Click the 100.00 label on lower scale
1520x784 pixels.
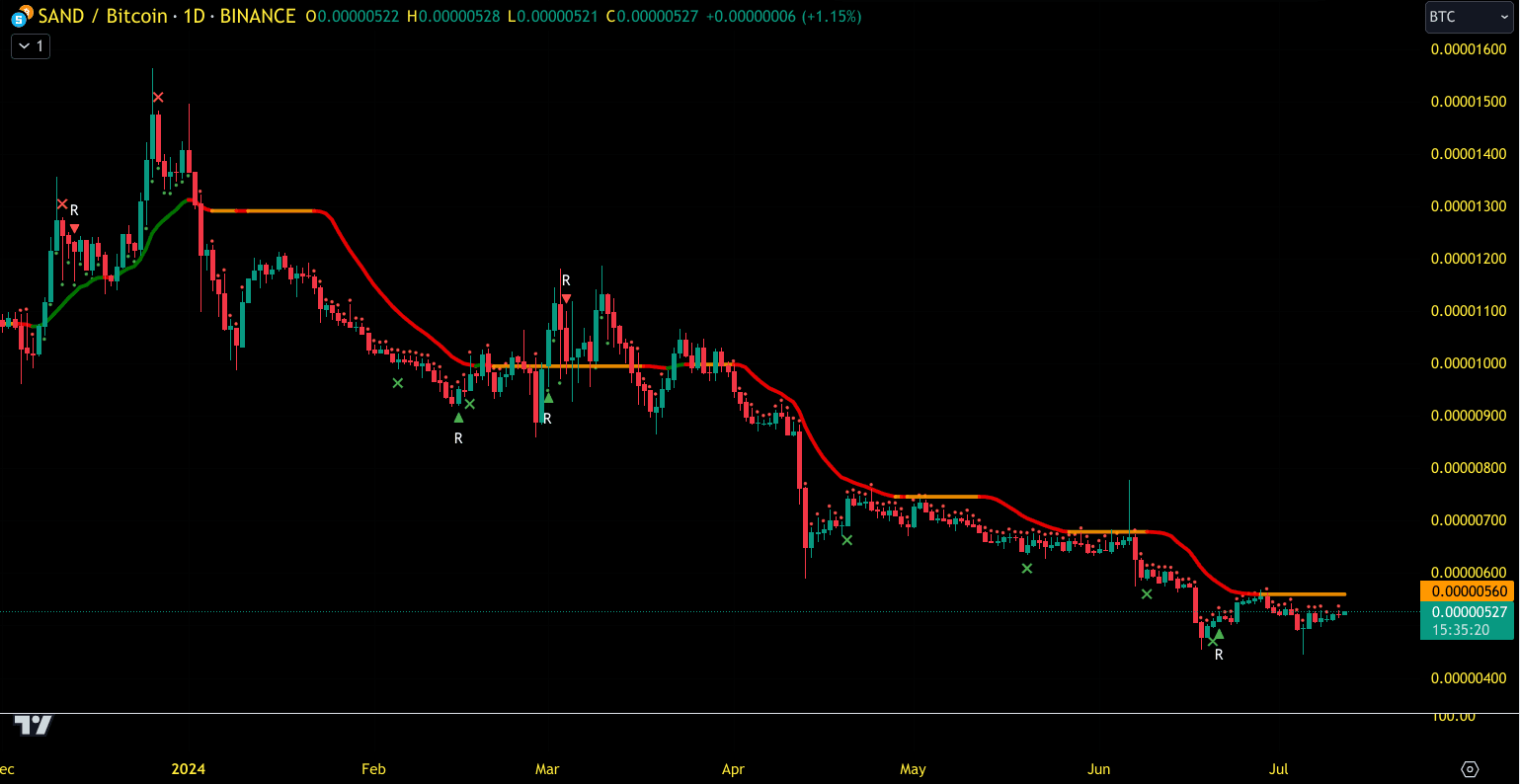pos(1453,716)
